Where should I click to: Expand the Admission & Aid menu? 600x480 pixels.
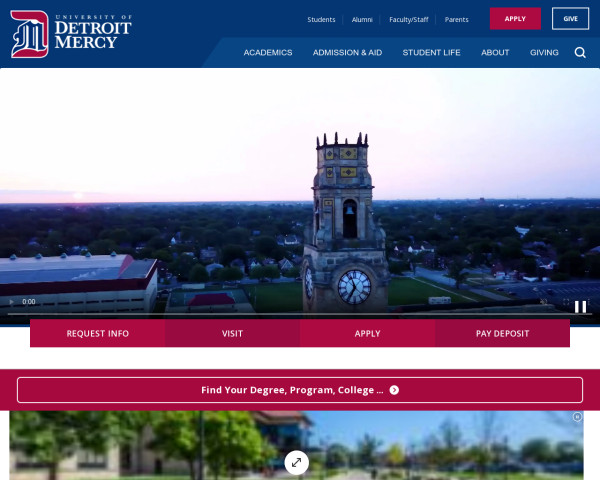point(347,52)
